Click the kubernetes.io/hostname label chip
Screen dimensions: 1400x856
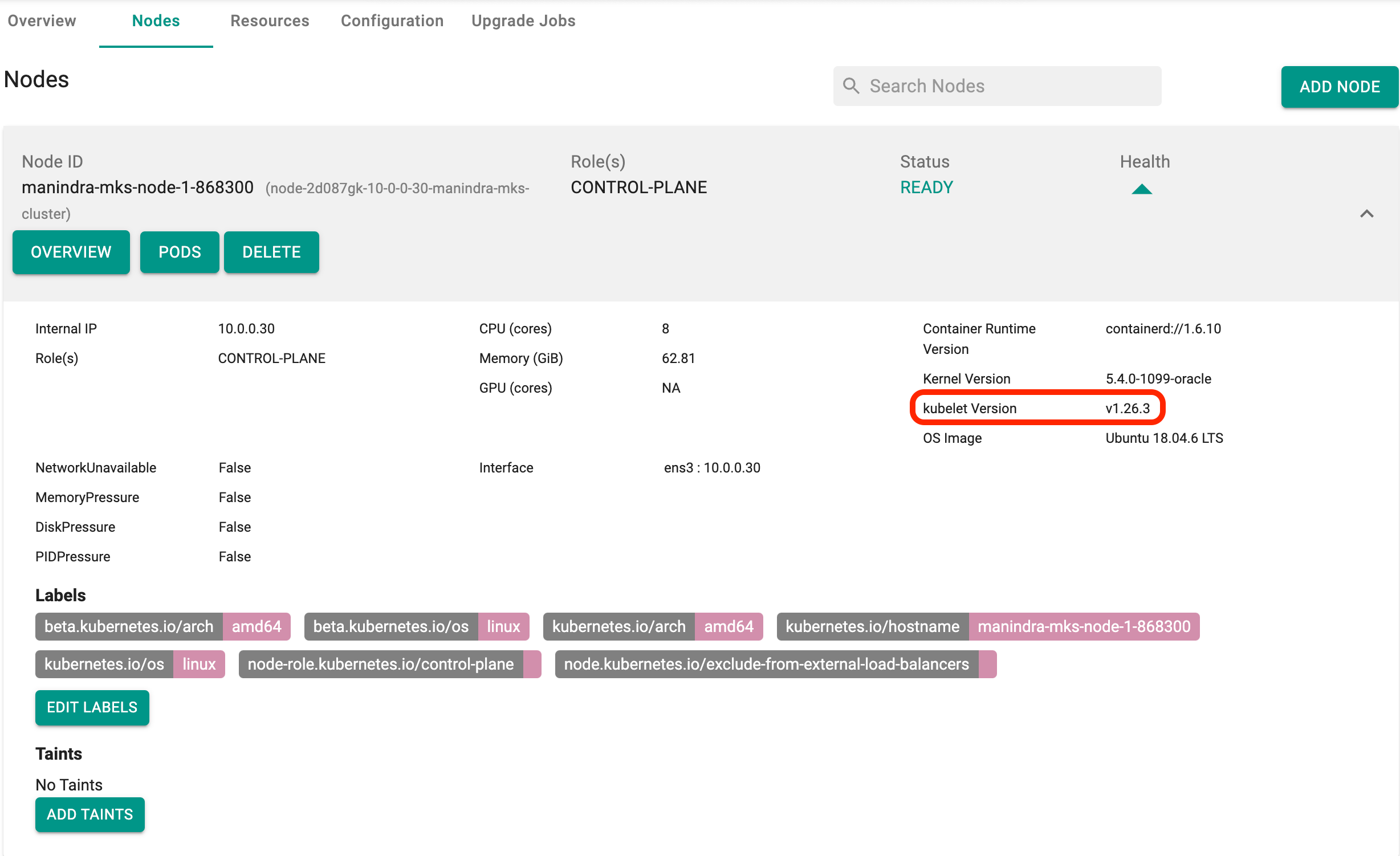(x=988, y=626)
